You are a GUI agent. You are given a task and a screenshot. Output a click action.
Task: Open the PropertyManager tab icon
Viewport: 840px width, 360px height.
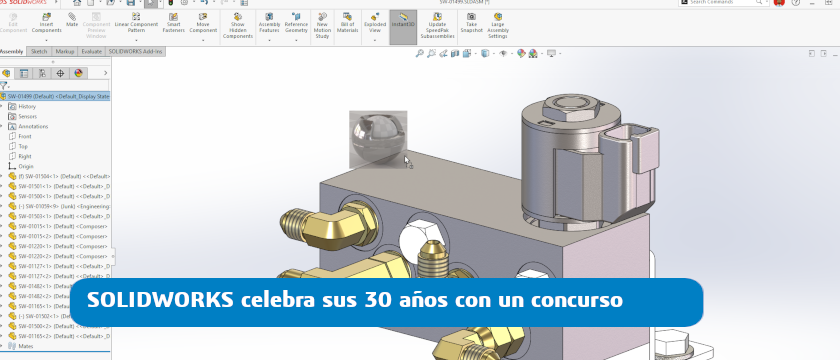point(24,73)
